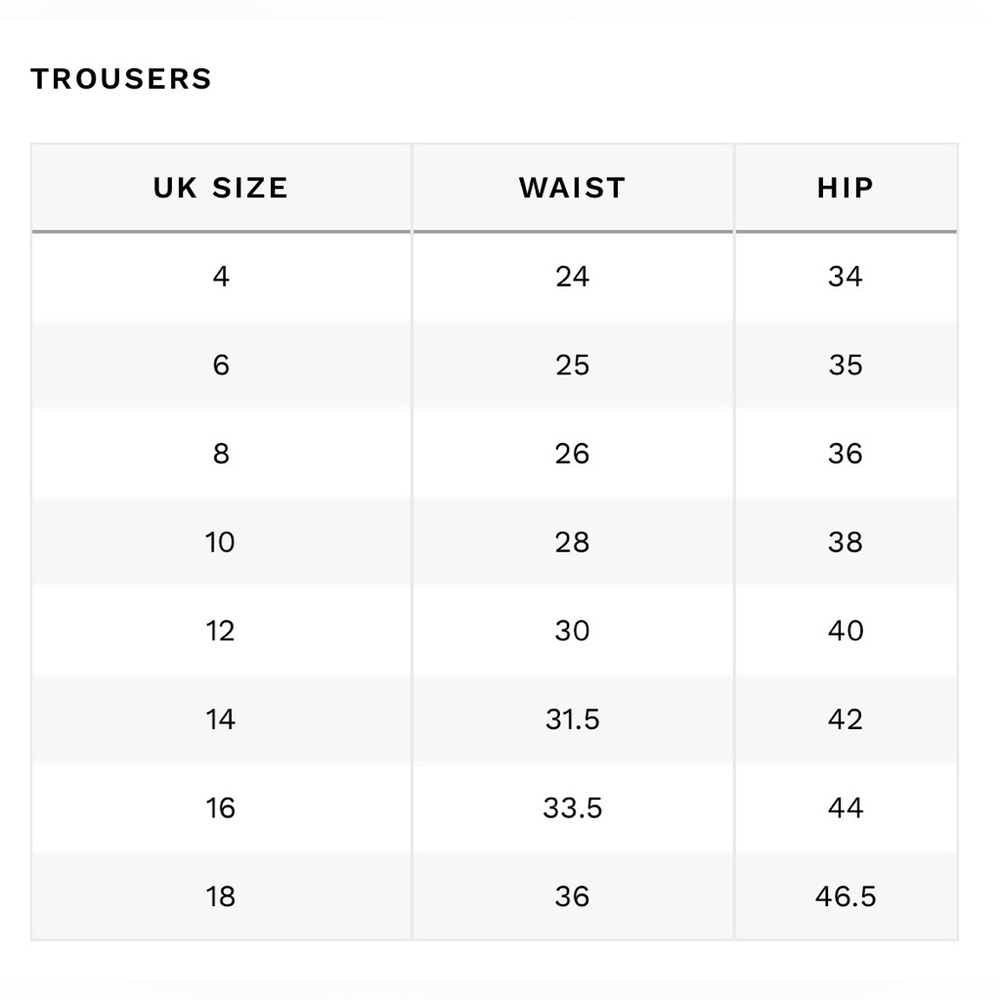Select the UK SIZE column header
1000x1000 pixels.
point(221,188)
